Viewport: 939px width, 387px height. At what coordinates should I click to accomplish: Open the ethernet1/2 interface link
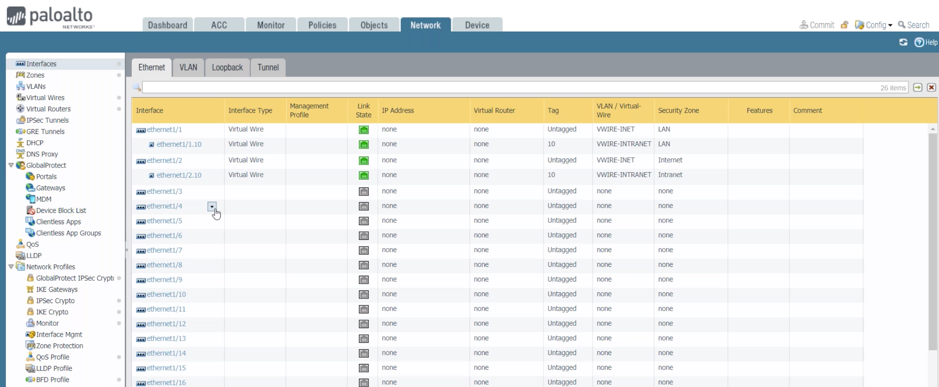[x=164, y=161]
